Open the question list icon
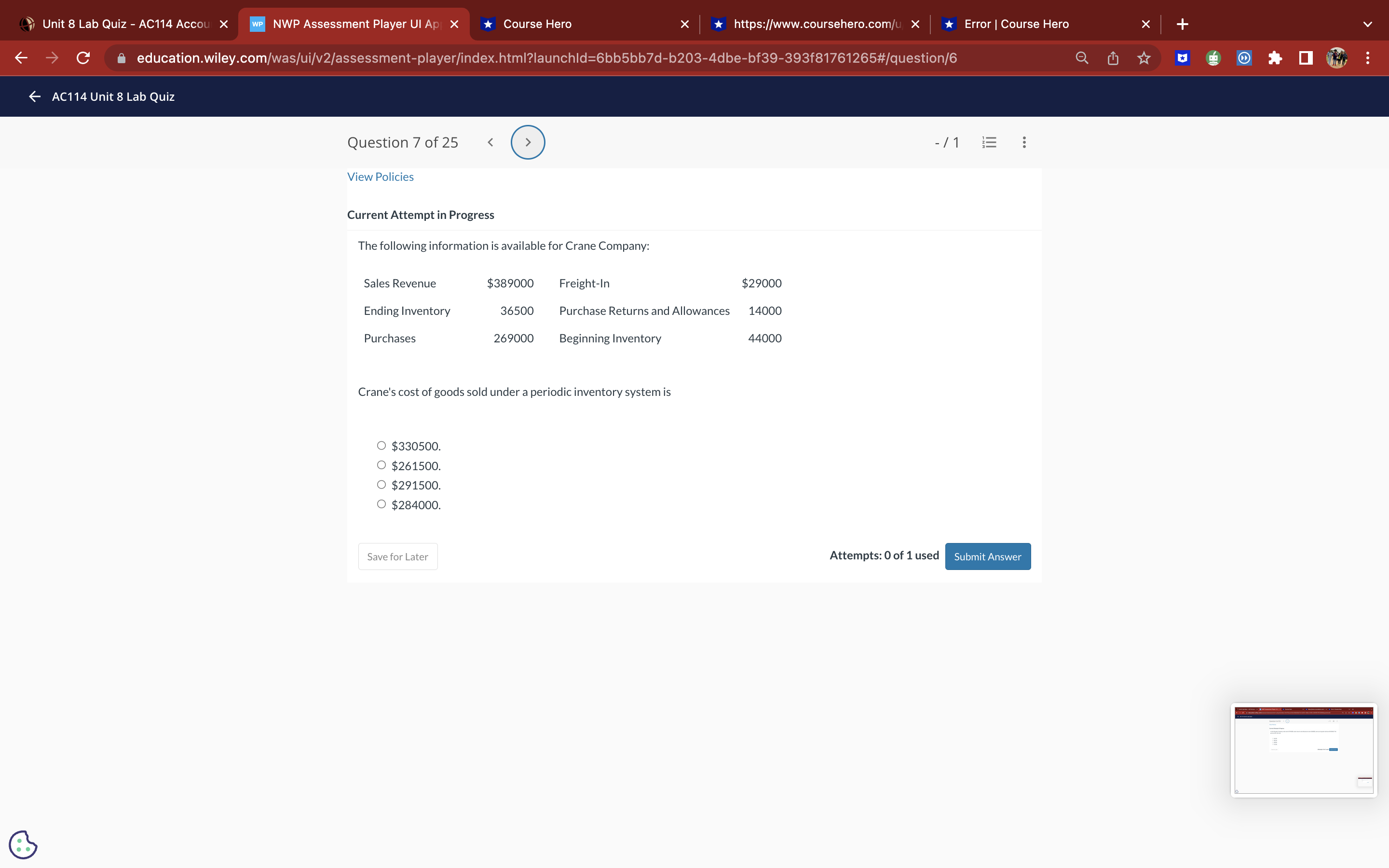 click(x=989, y=142)
